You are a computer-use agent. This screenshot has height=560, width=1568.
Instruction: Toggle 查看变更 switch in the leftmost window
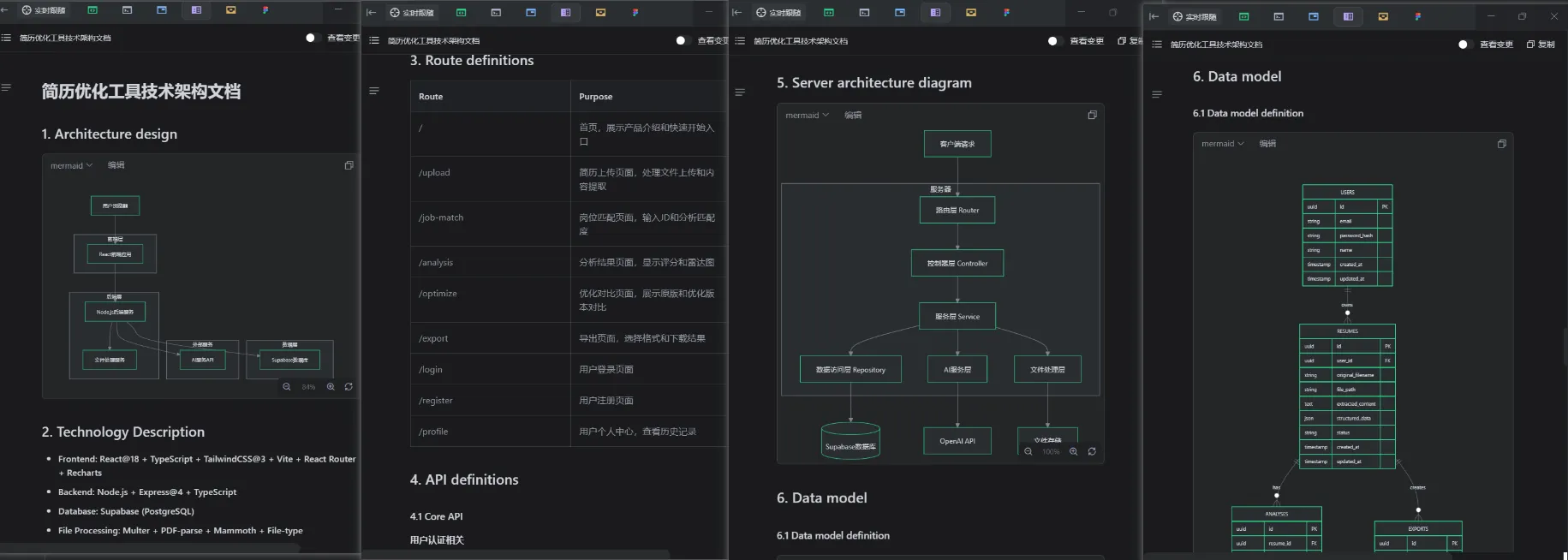pos(312,38)
